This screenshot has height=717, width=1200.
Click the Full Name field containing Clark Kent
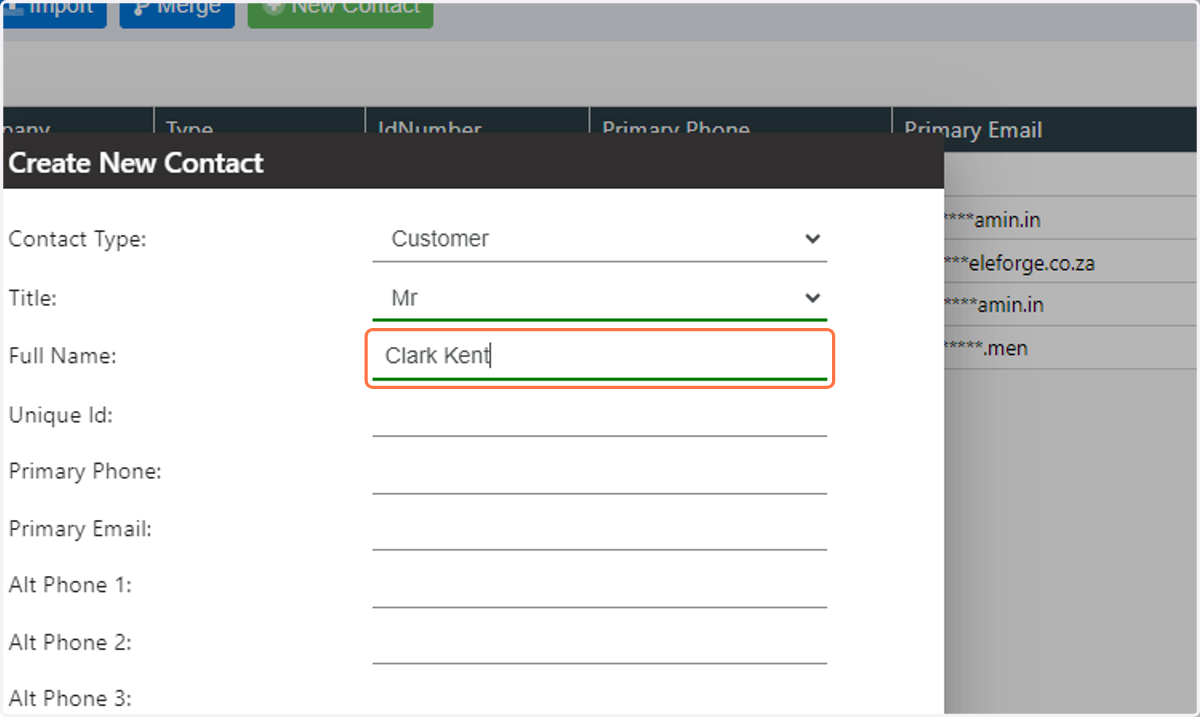pyautogui.click(x=599, y=357)
